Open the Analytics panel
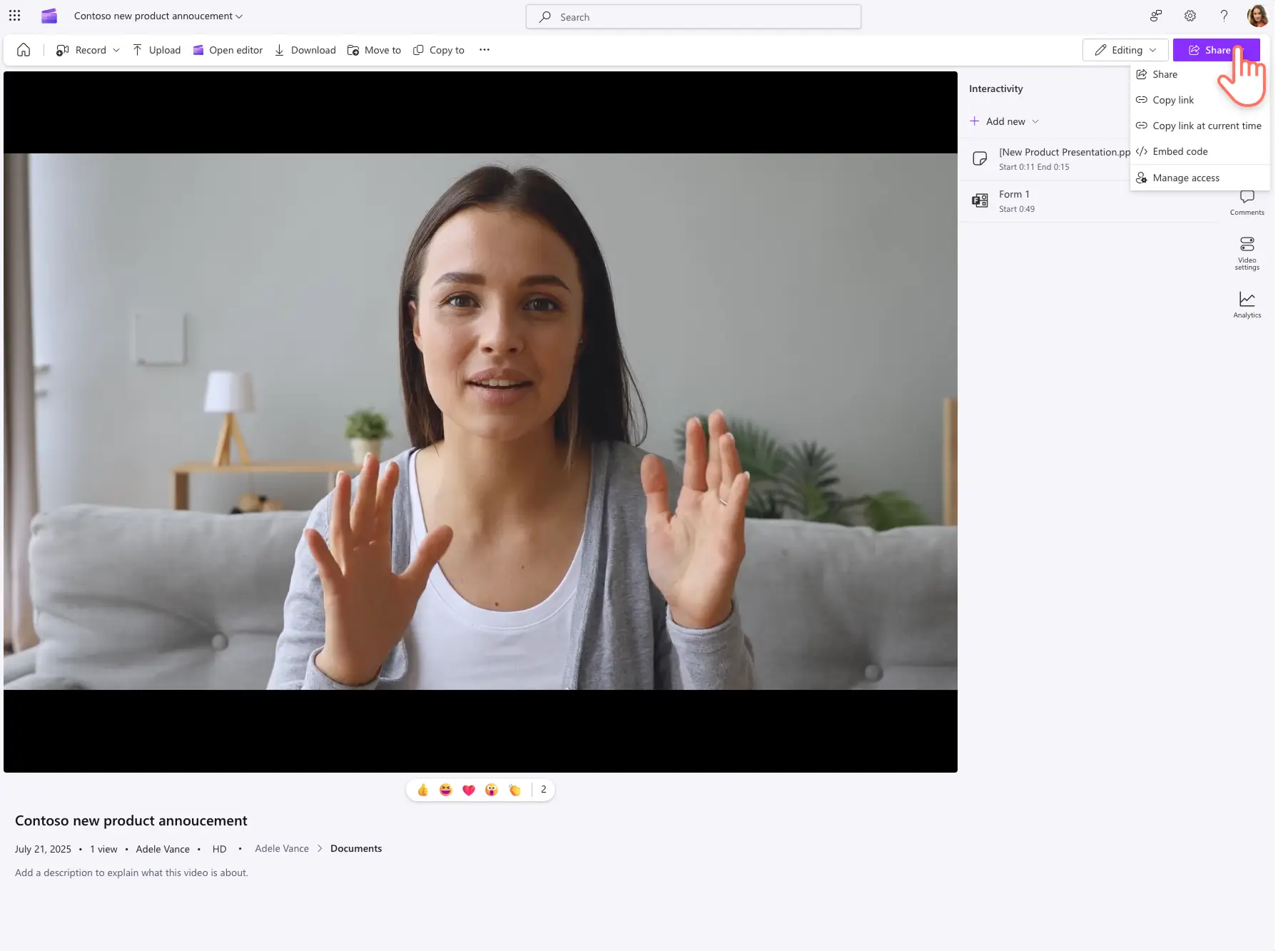Screen dimensions: 1288x951 pos(1247,305)
